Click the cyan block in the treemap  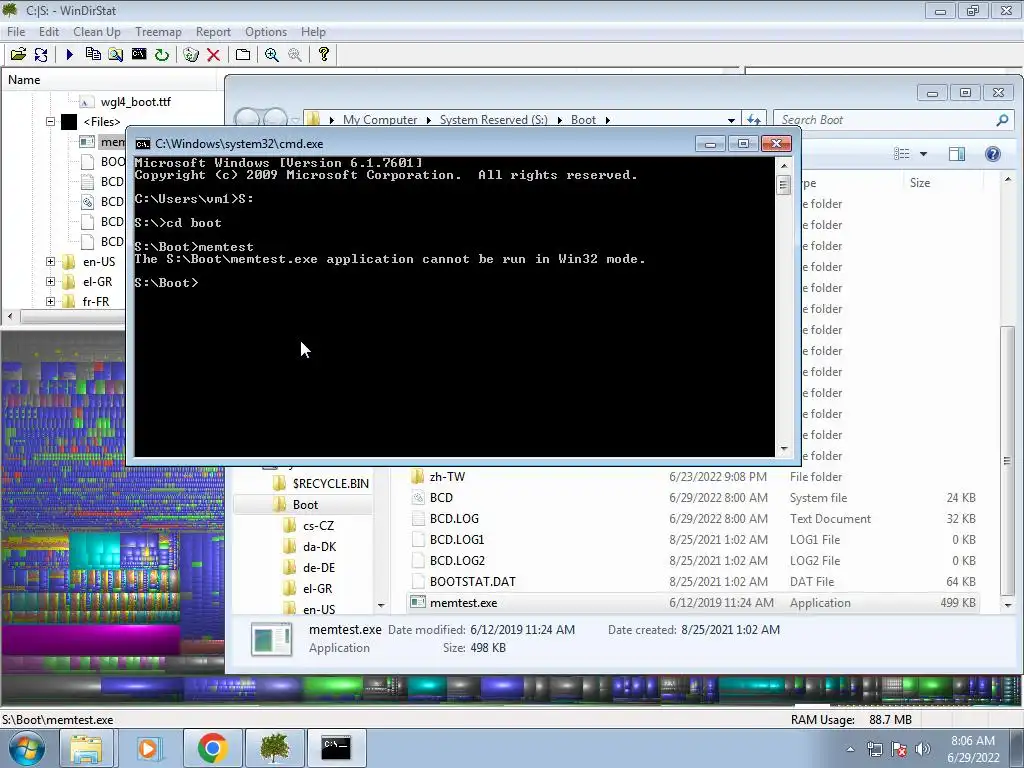pyautogui.click(x=94, y=552)
